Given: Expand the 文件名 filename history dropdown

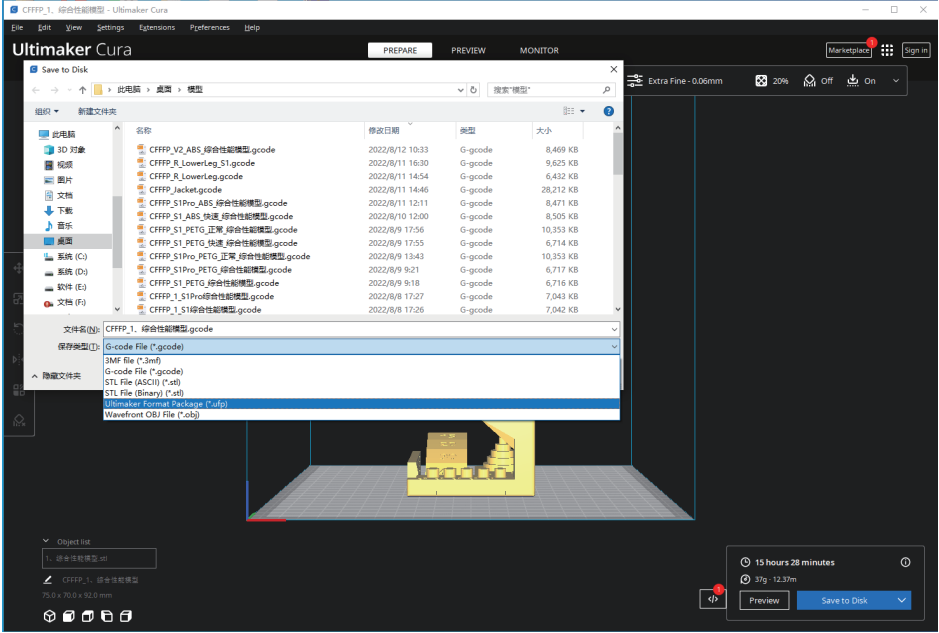Looking at the screenshot, I should point(614,329).
